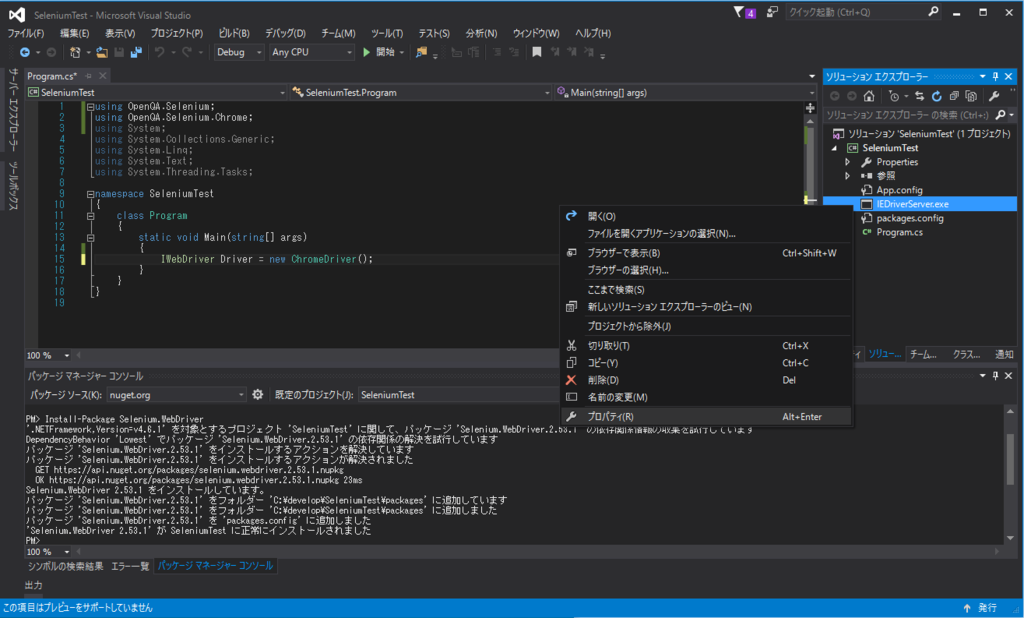The image size is (1024, 618).
Task: Choose プロジェクトから除外(J) in context menu
Action: point(706,327)
